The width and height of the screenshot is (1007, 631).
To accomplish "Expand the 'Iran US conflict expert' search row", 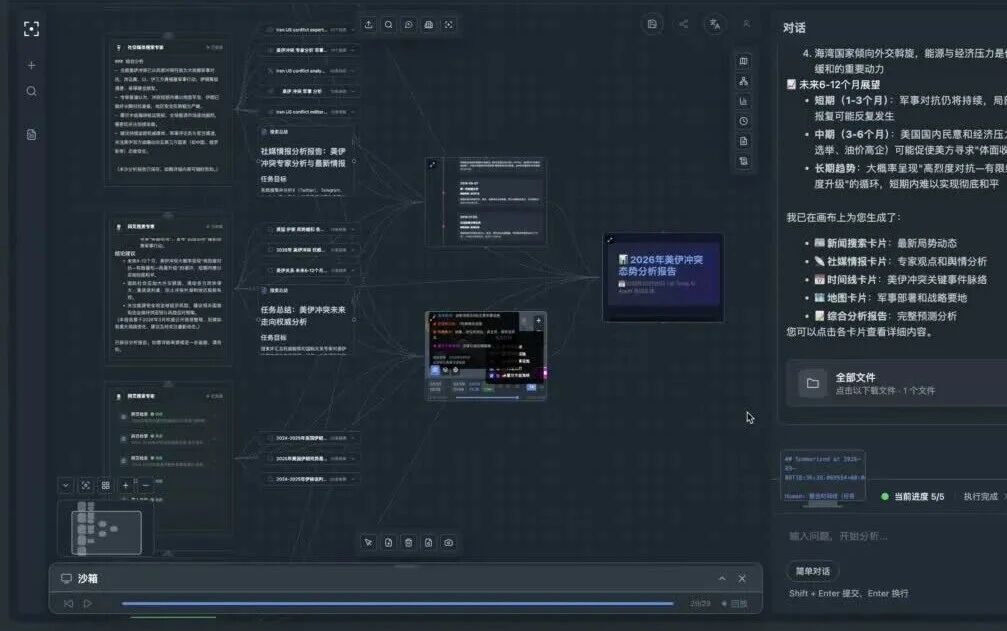I will (x=311, y=30).
